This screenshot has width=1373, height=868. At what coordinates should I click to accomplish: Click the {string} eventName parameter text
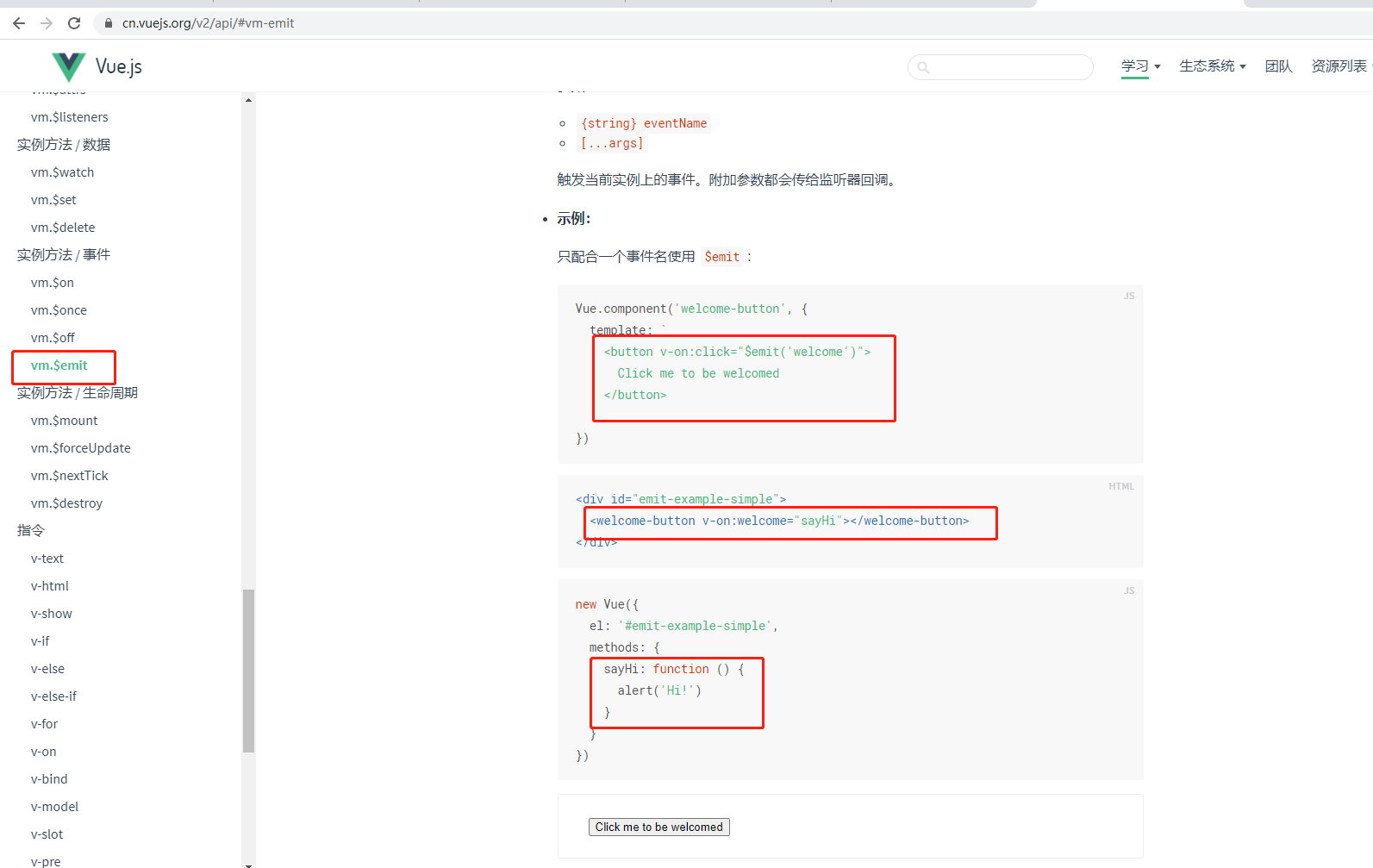(644, 123)
